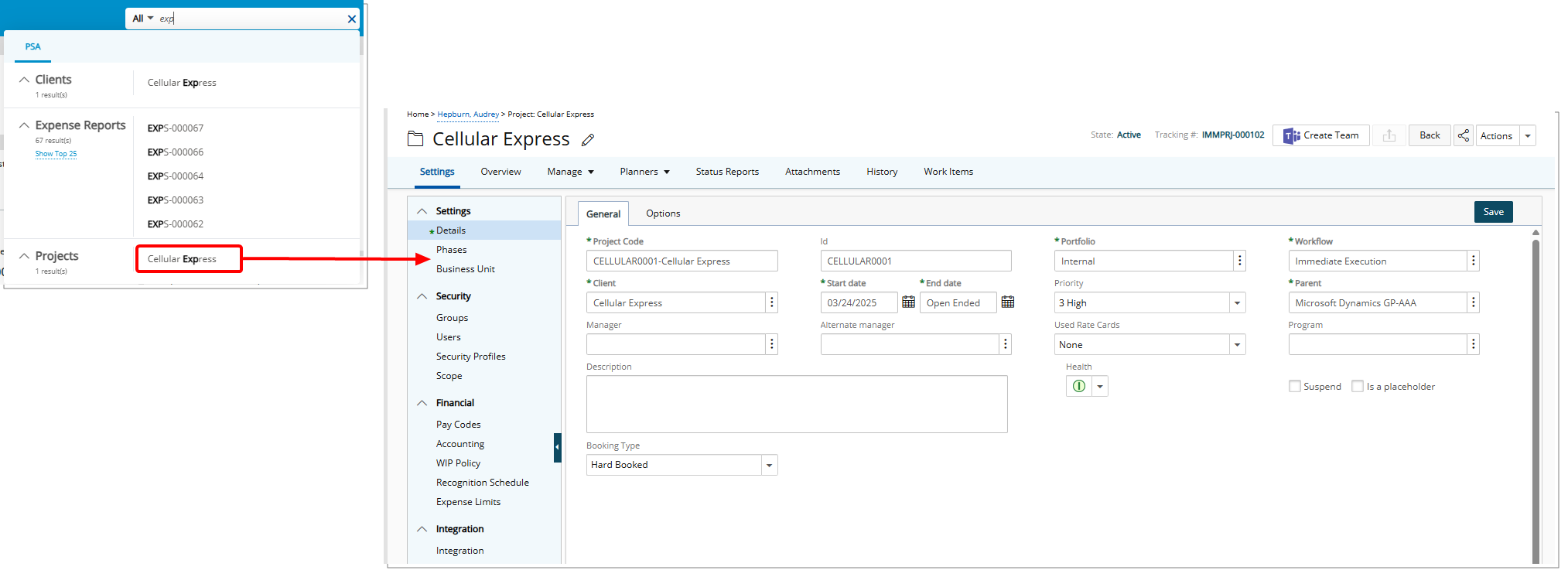Open Cellular Express under Clients results
This screenshot has width=1568, height=577.
tap(182, 83)
